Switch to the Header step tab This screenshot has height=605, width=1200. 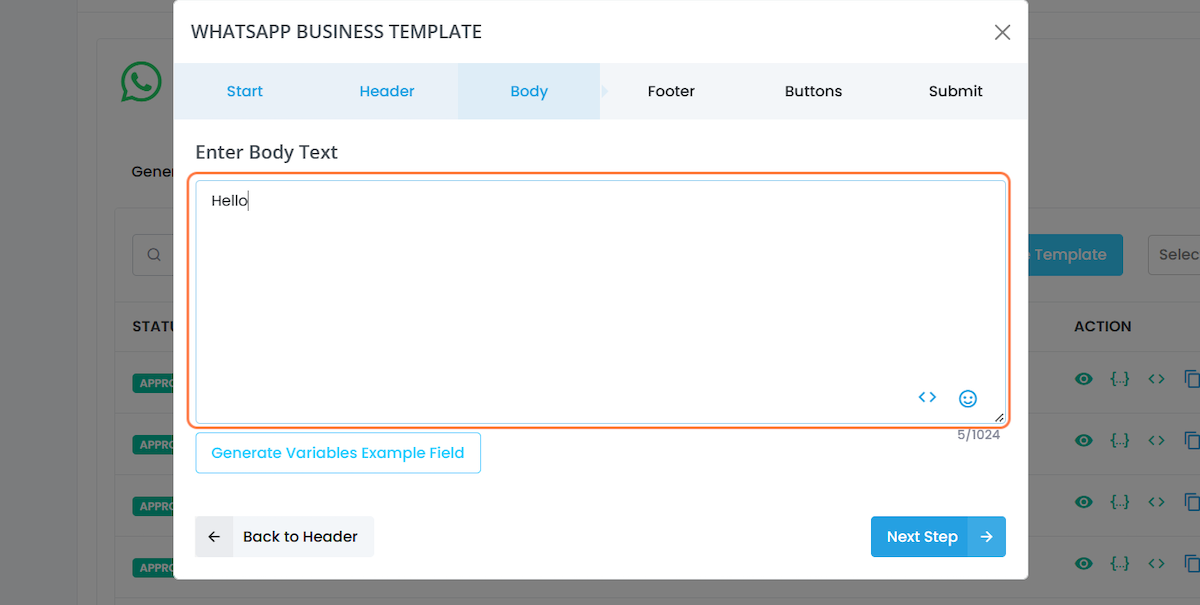[x=387, y=91]
